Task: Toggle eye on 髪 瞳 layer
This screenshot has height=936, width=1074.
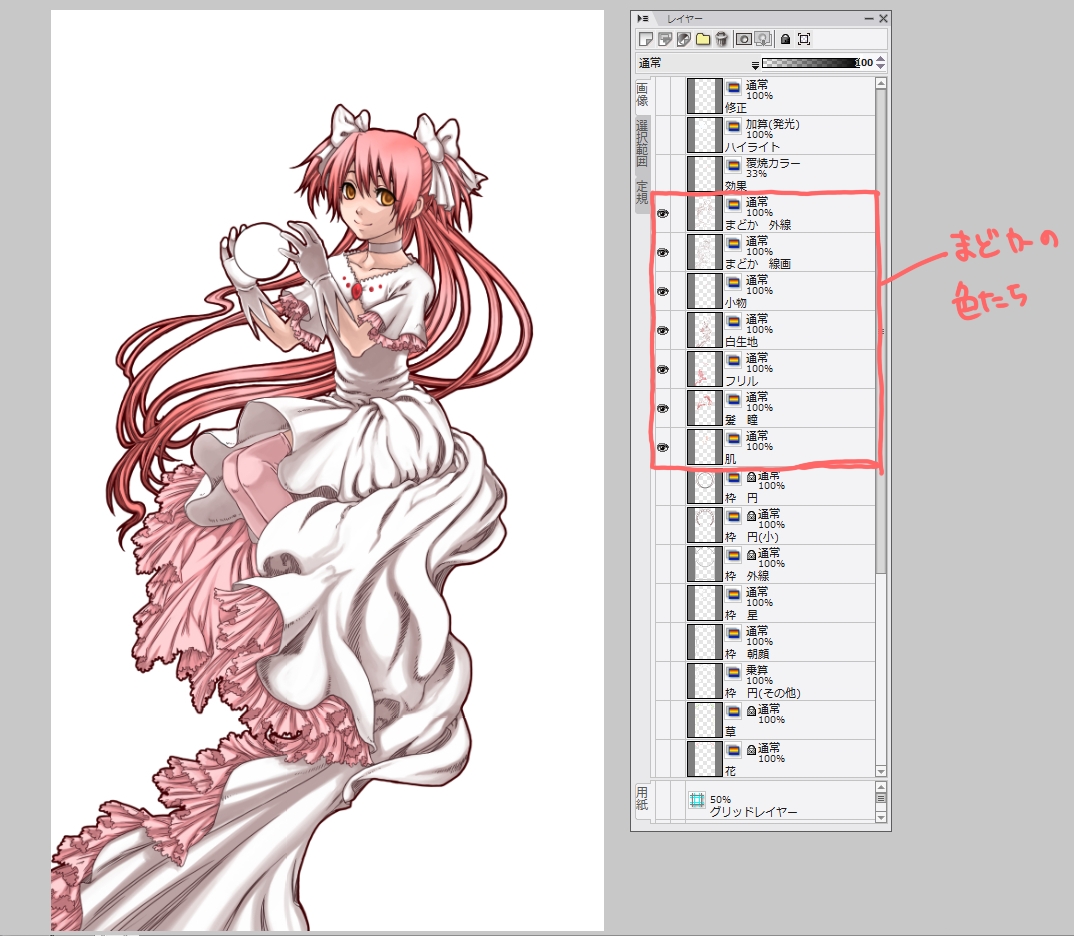Action: pos(662,409)
